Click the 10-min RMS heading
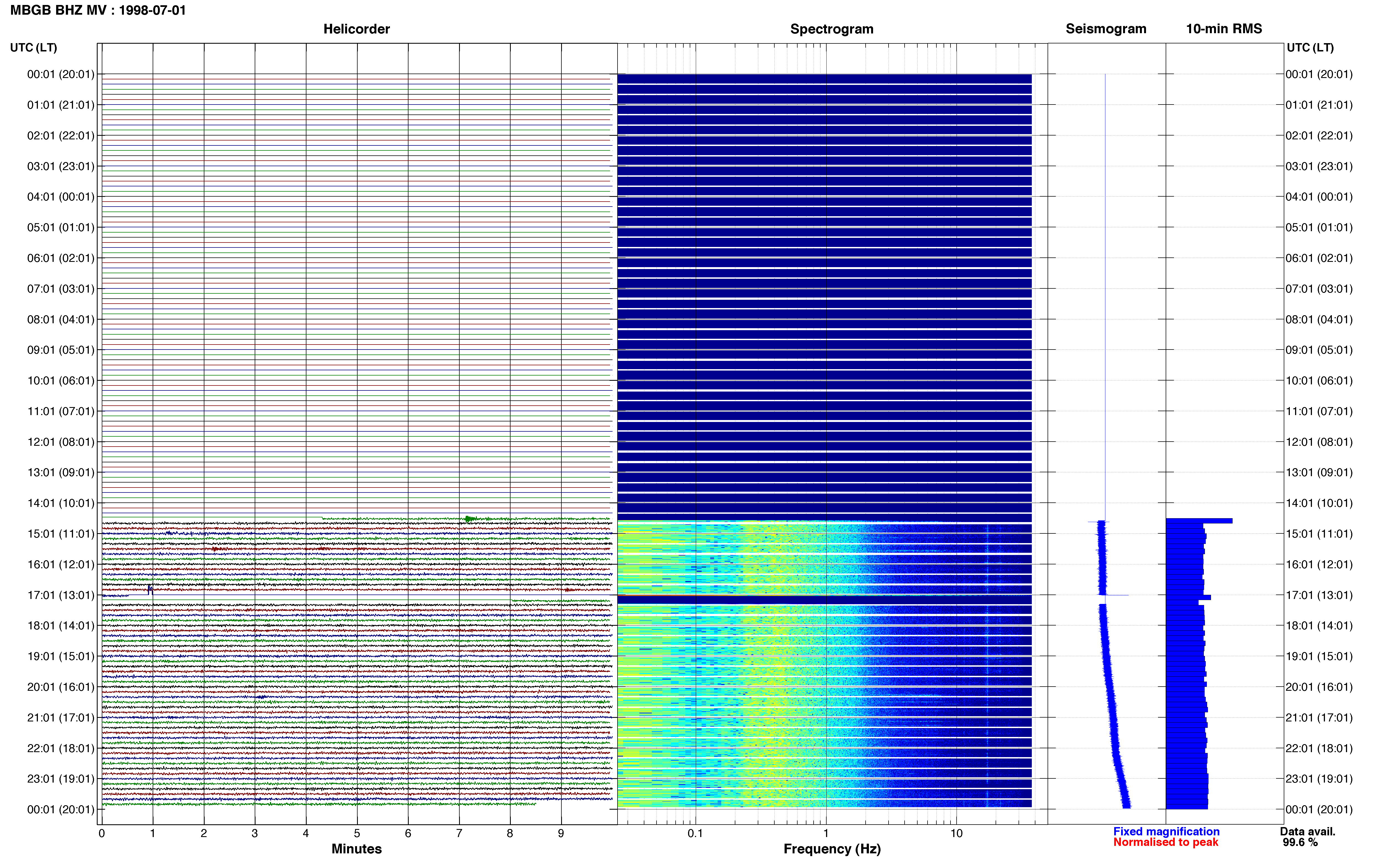The width and height of the screenshot is (1388, 868). click(1224, 29)
